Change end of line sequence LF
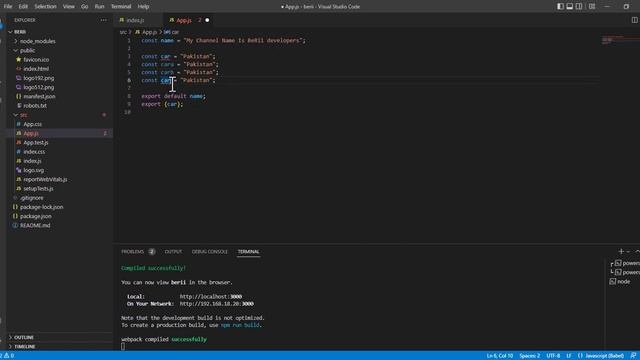This screenshot has height=360, width=640. point(569,356)
